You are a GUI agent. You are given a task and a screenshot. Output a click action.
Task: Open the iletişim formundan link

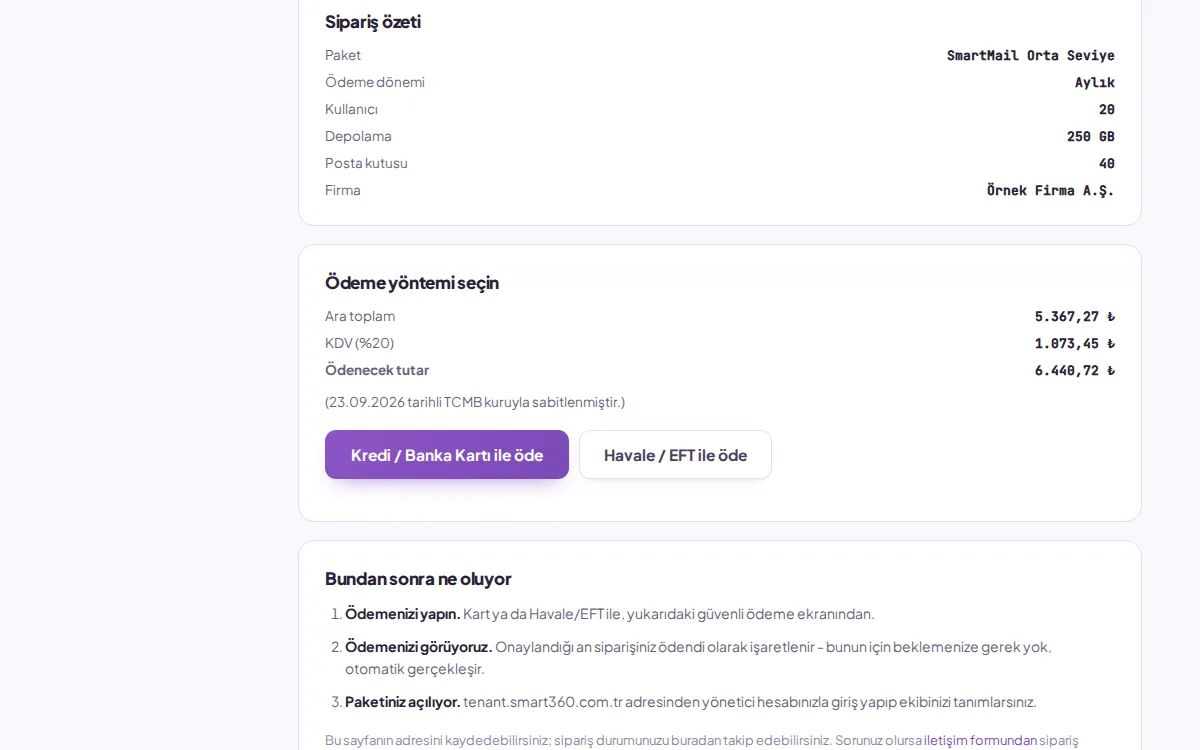(980, 740)
